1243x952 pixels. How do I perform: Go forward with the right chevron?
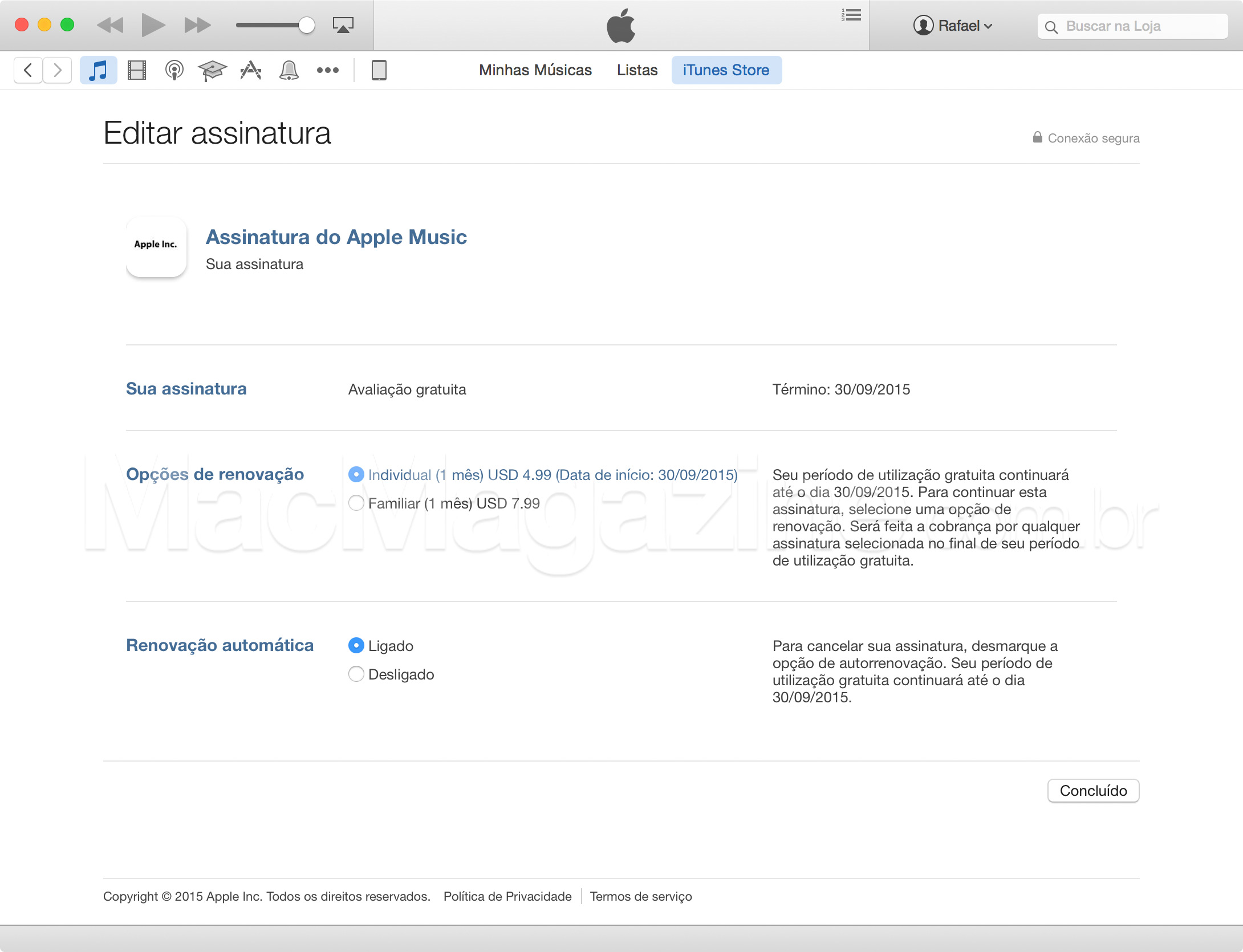coord(57,70)
